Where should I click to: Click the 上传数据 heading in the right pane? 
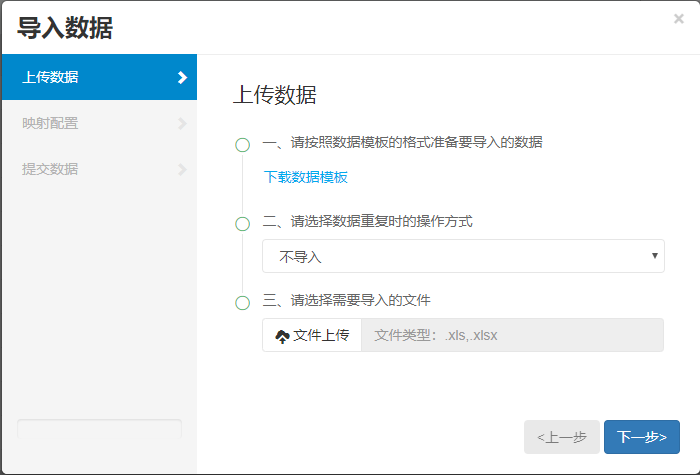click(x=275, y=95)
